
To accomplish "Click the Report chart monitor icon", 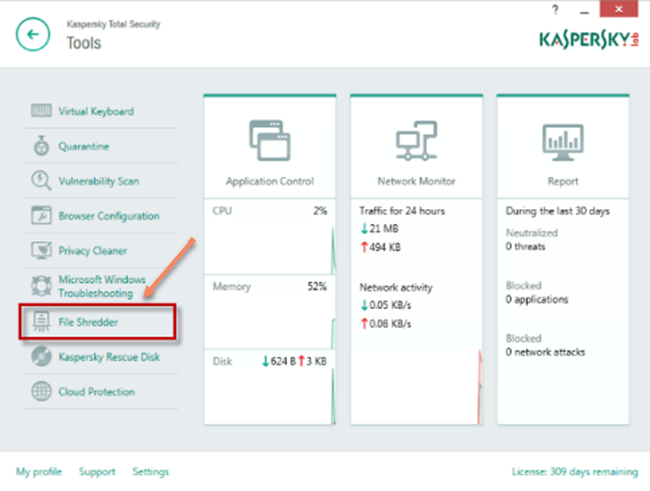I will click(563, 142).
